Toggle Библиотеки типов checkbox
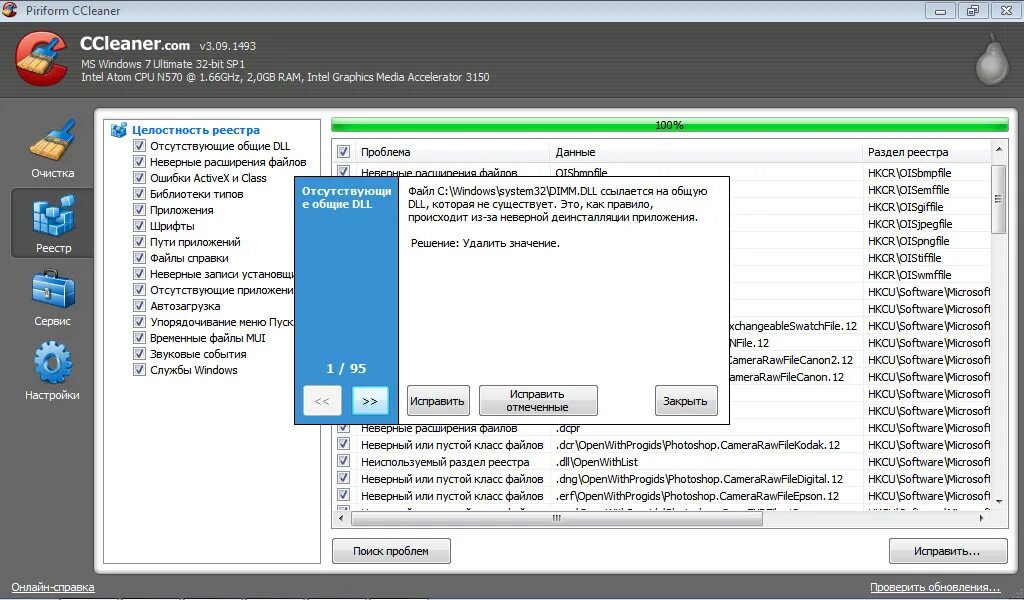Viewport: 1024px width, 600px height. [139, 193]
